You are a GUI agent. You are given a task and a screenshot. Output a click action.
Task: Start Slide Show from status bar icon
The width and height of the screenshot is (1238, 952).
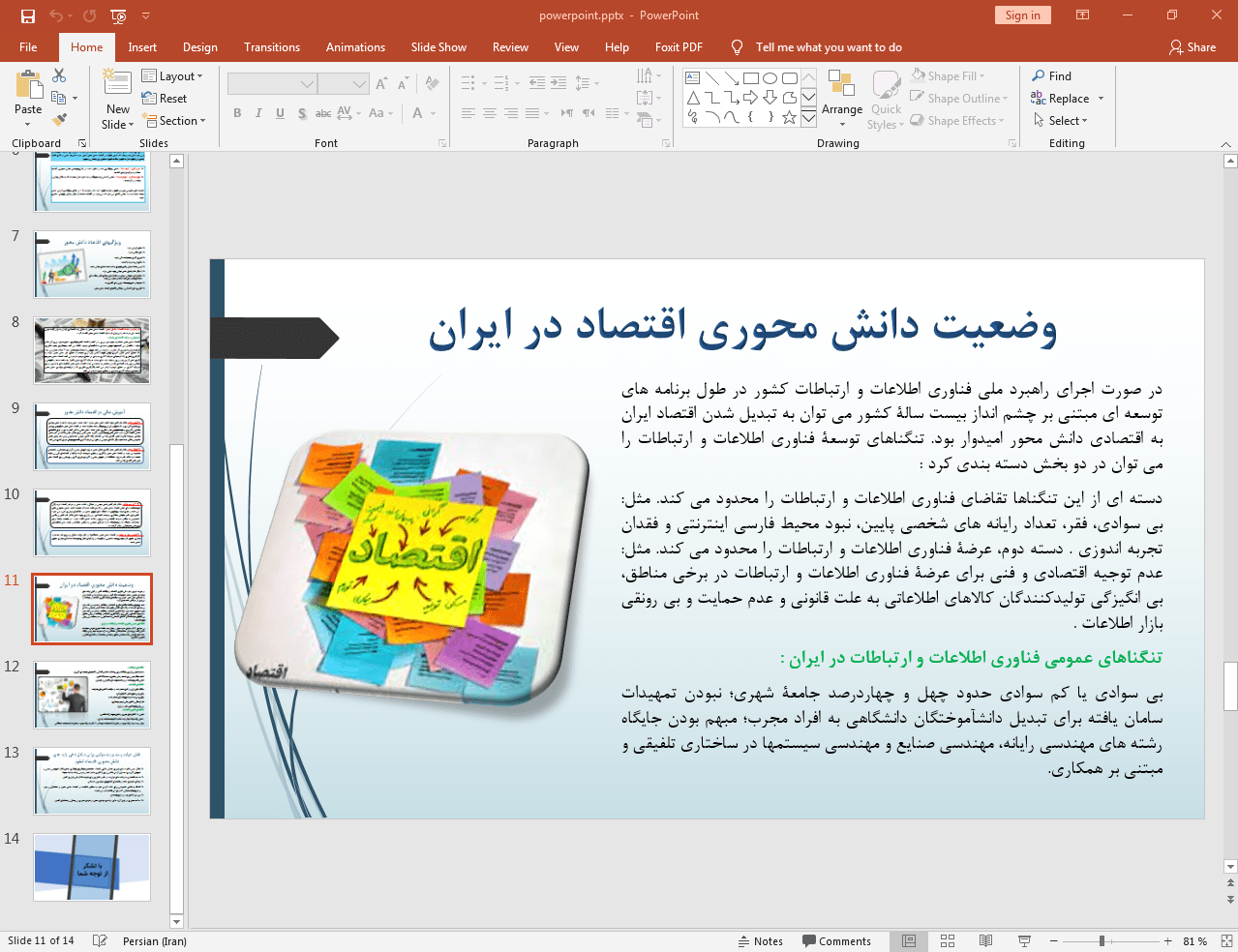(x=1024, y=940)
